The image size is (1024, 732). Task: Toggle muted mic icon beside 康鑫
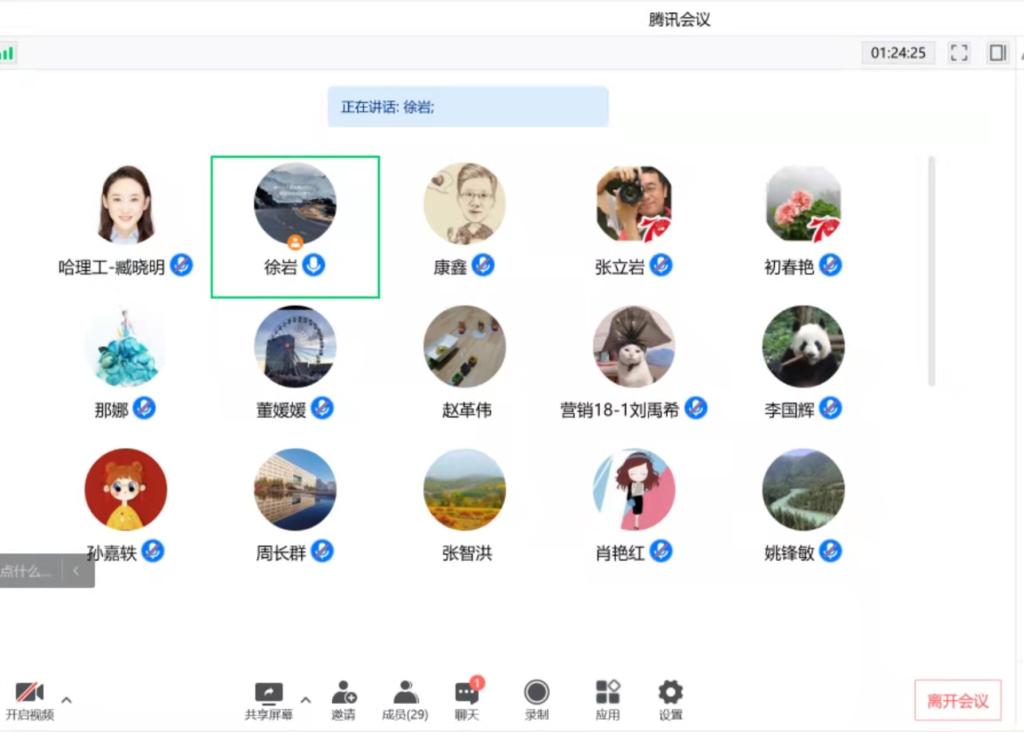483,266
